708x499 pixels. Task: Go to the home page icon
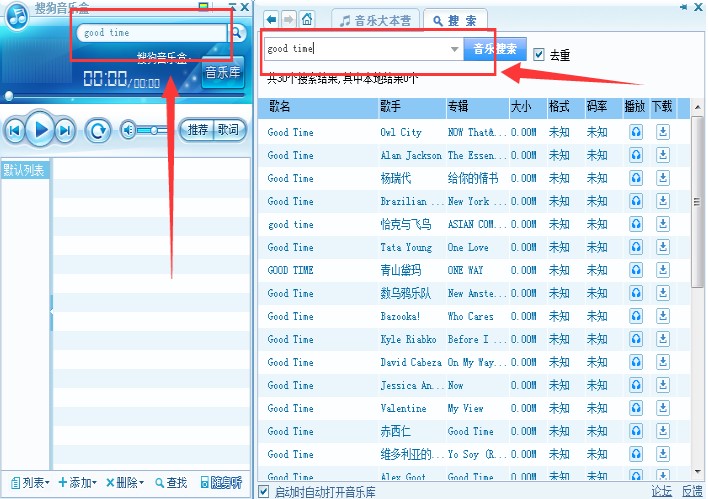[x=307, y=19]
